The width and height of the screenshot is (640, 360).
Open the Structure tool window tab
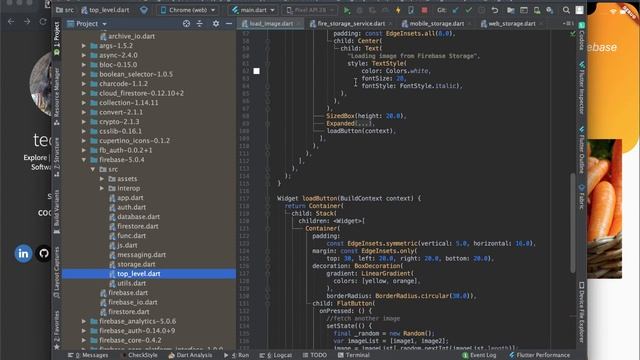click(57, 157)
